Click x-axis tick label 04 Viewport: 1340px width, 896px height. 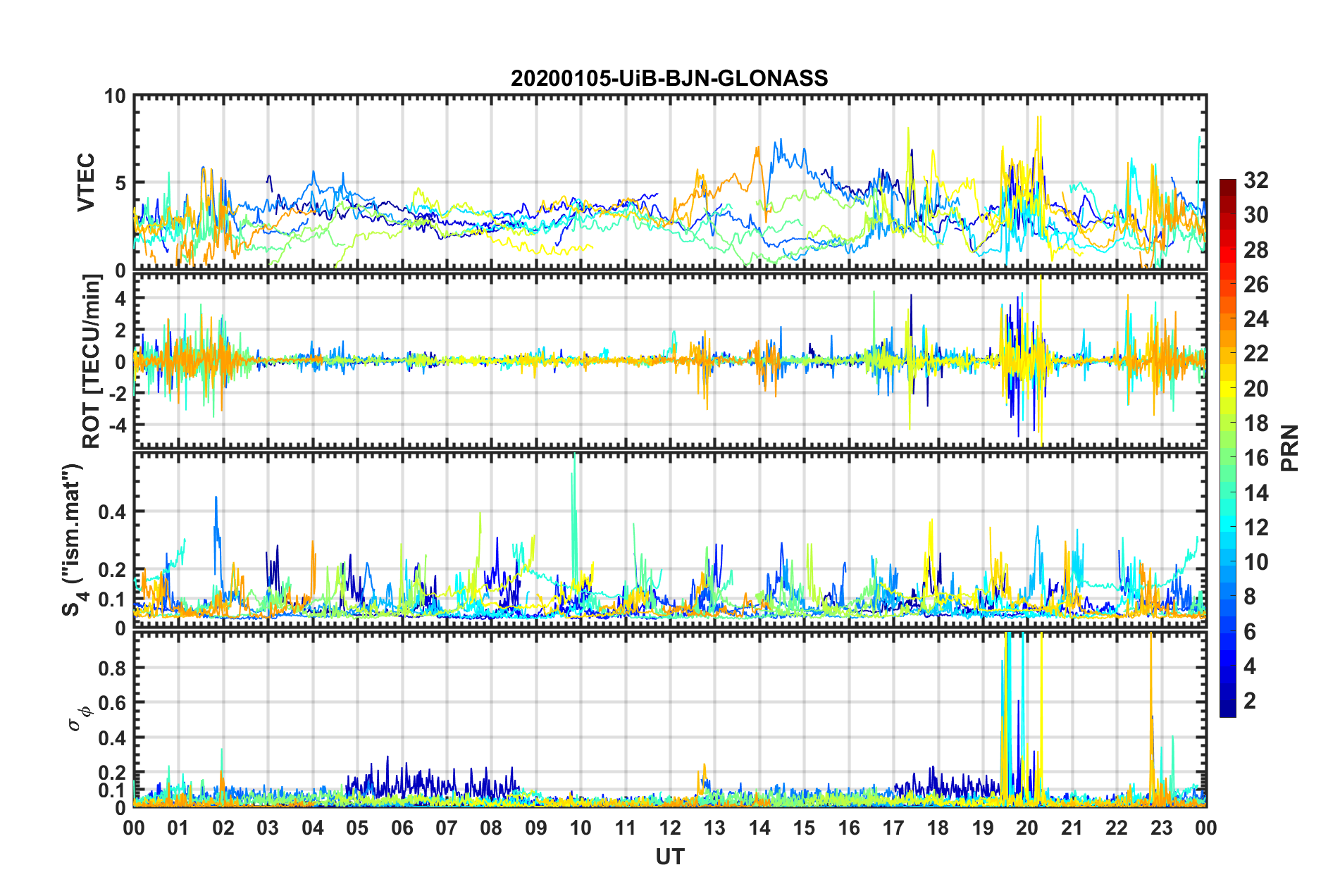[x=313, y=828]
